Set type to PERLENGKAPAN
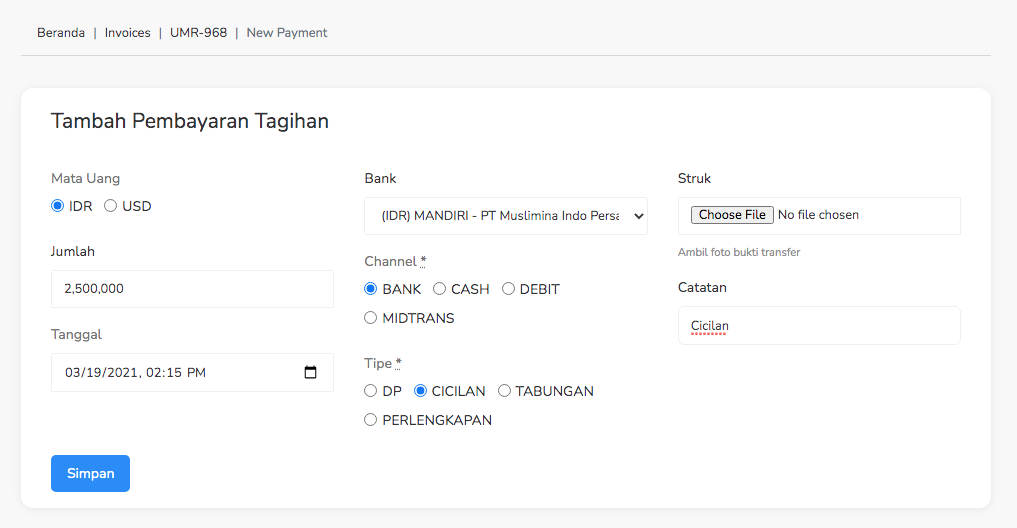Viewport: 1017px width, 528px height. 371,420
